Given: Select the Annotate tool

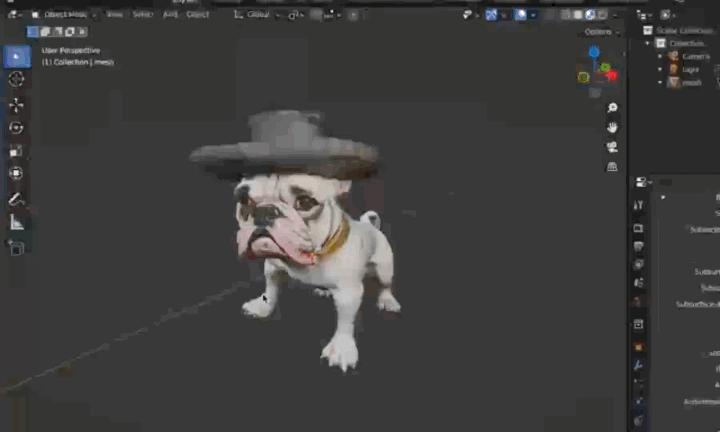Looking at the screenshot, I should click(17, 199).
